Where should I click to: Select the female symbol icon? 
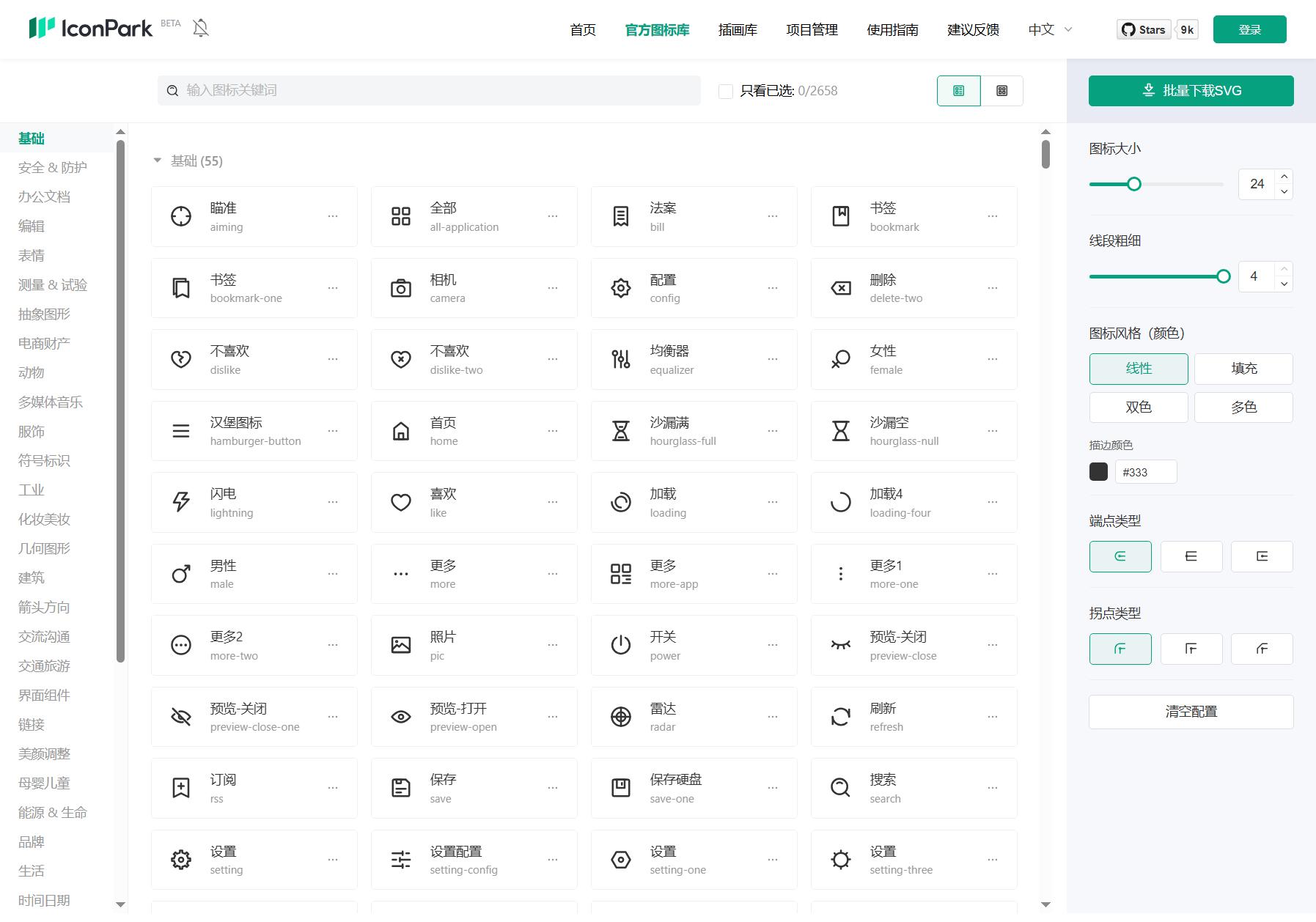point(841,359)
